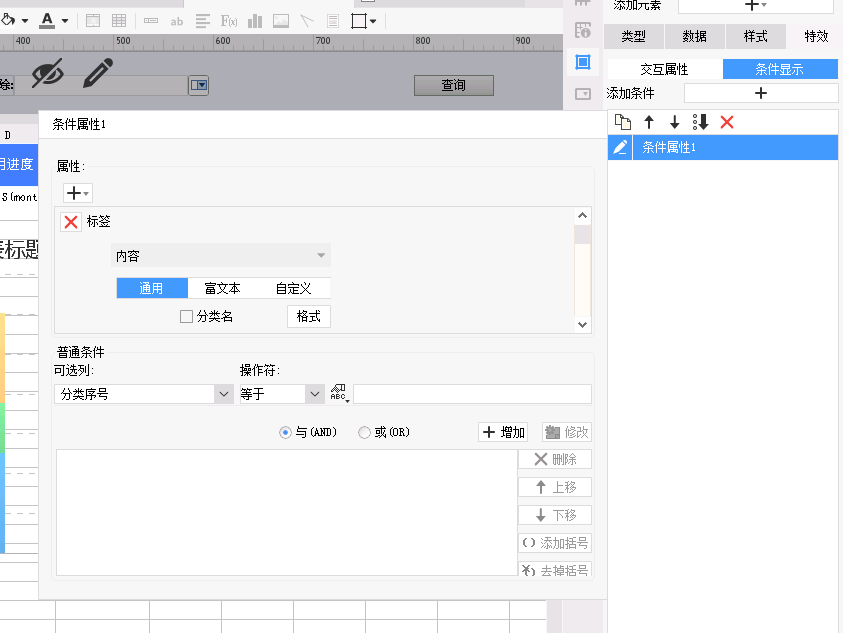
Task: Insert an image from the toolbar
Action: click(281, 21)
